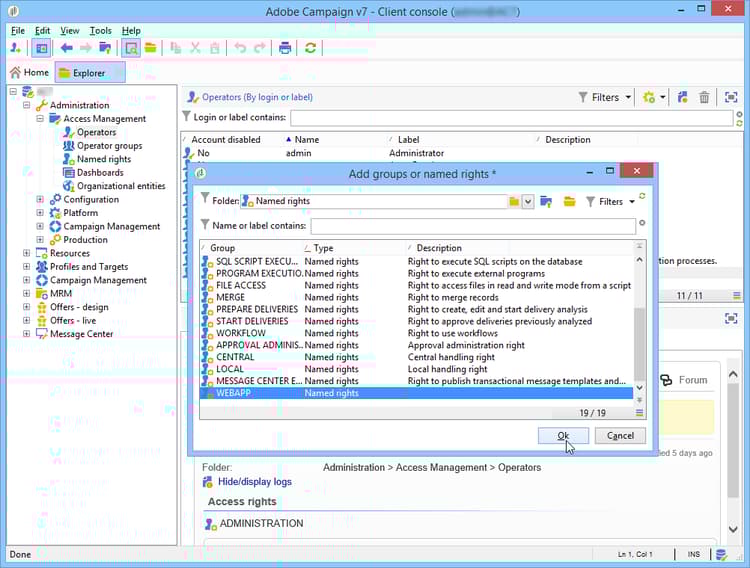Select the WORKFLOW named right row
The image size is (750, 568).
(x=417, y=333)
